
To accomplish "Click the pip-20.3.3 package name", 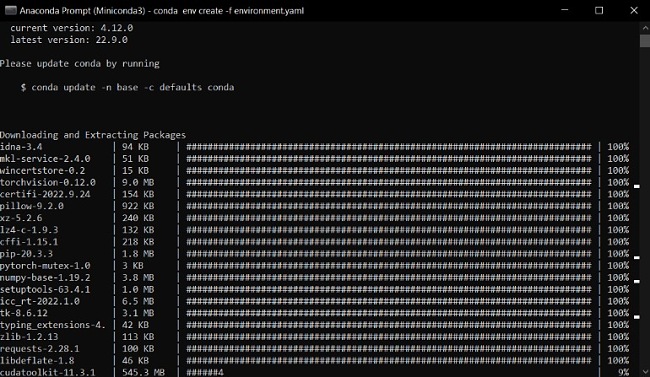I will coord(27,254).
